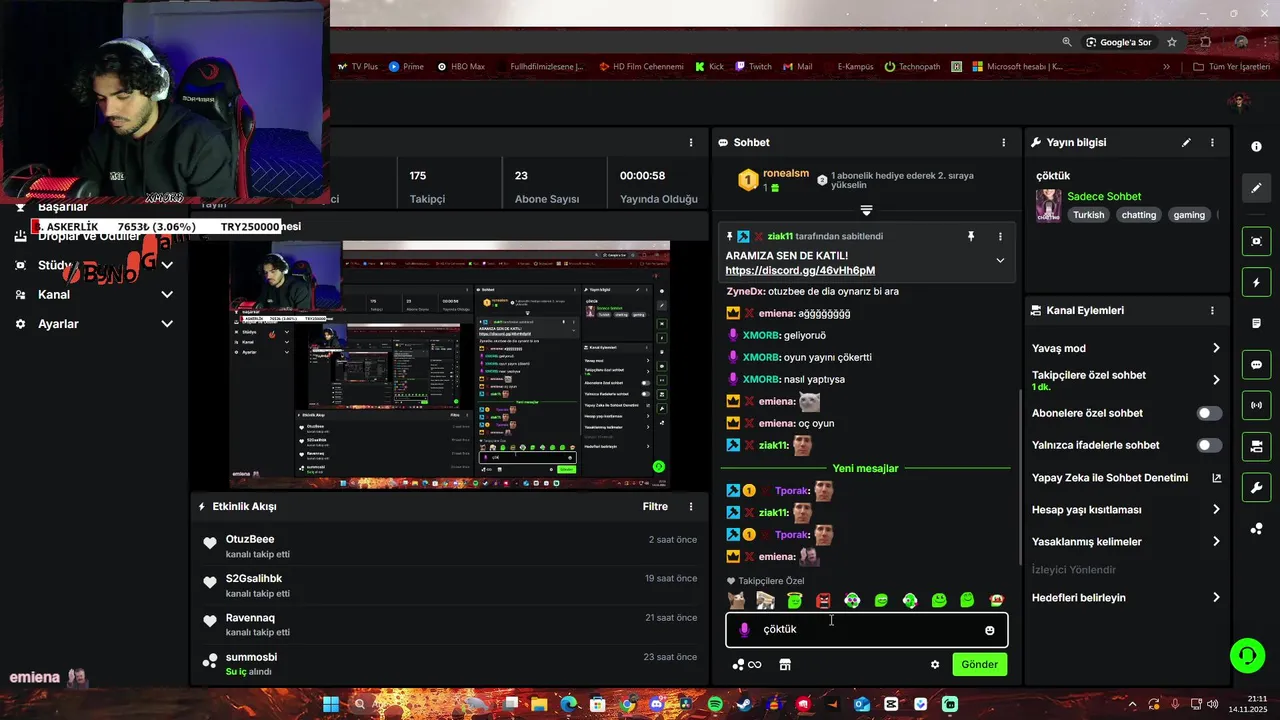Open the Kanal Eylemleri three-dot menu
This screenshot has height=720, width=1280.
point(1212,311)
